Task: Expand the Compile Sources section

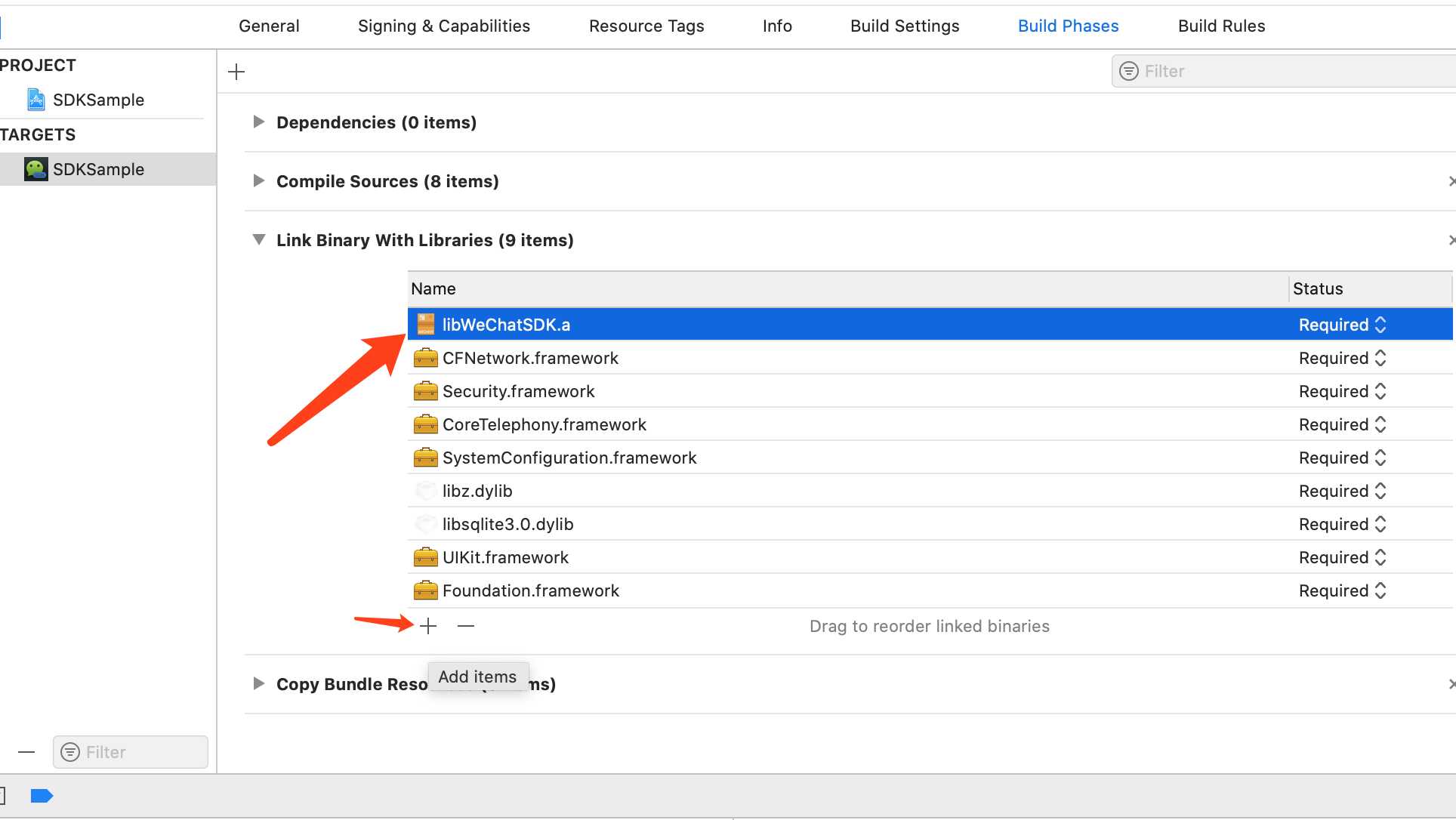Action: click(x=259, y=180)
